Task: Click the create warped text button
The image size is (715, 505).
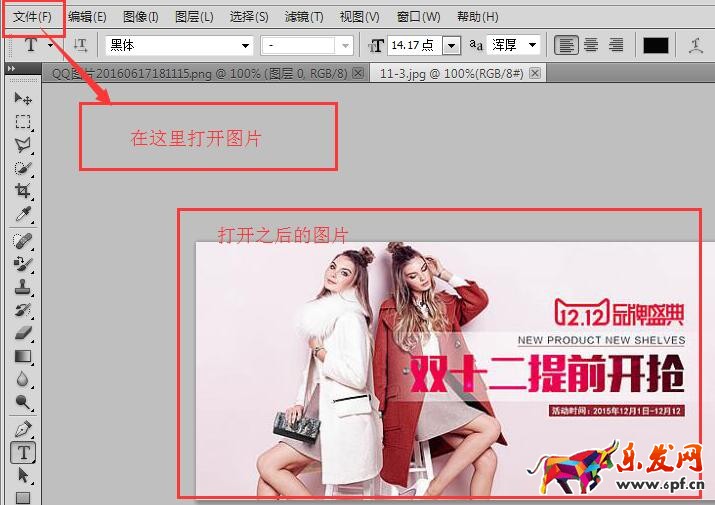Action: click(696, 45)
